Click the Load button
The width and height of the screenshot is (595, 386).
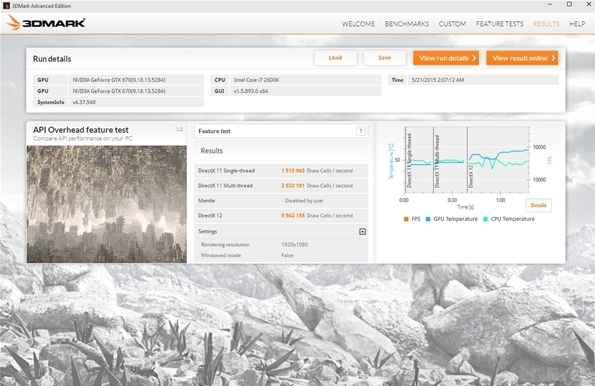pyautogui.click(x=335, y=58)
